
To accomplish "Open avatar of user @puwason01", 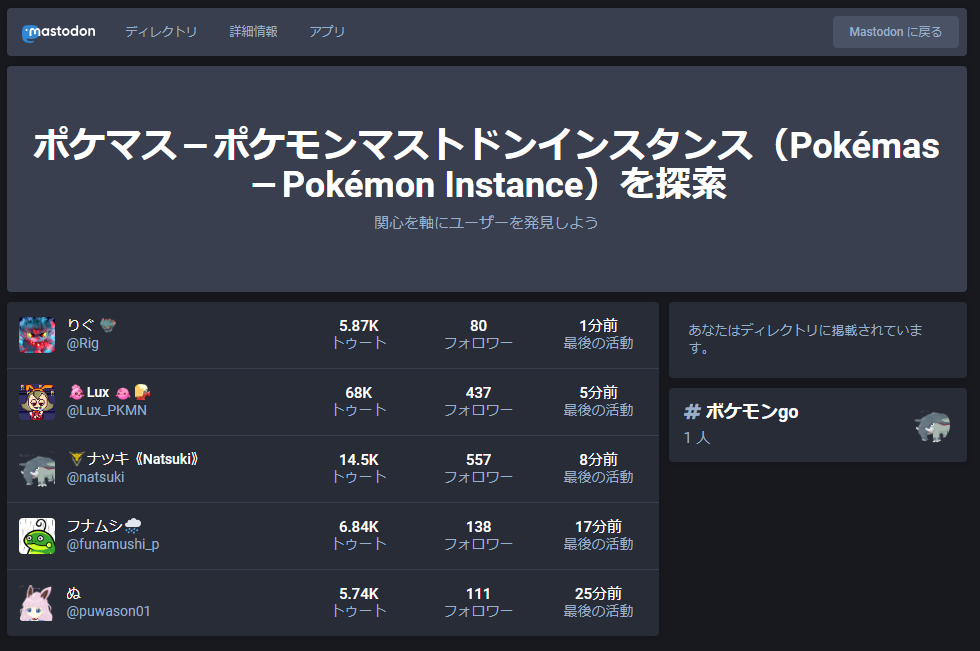I will pos(37,603).
